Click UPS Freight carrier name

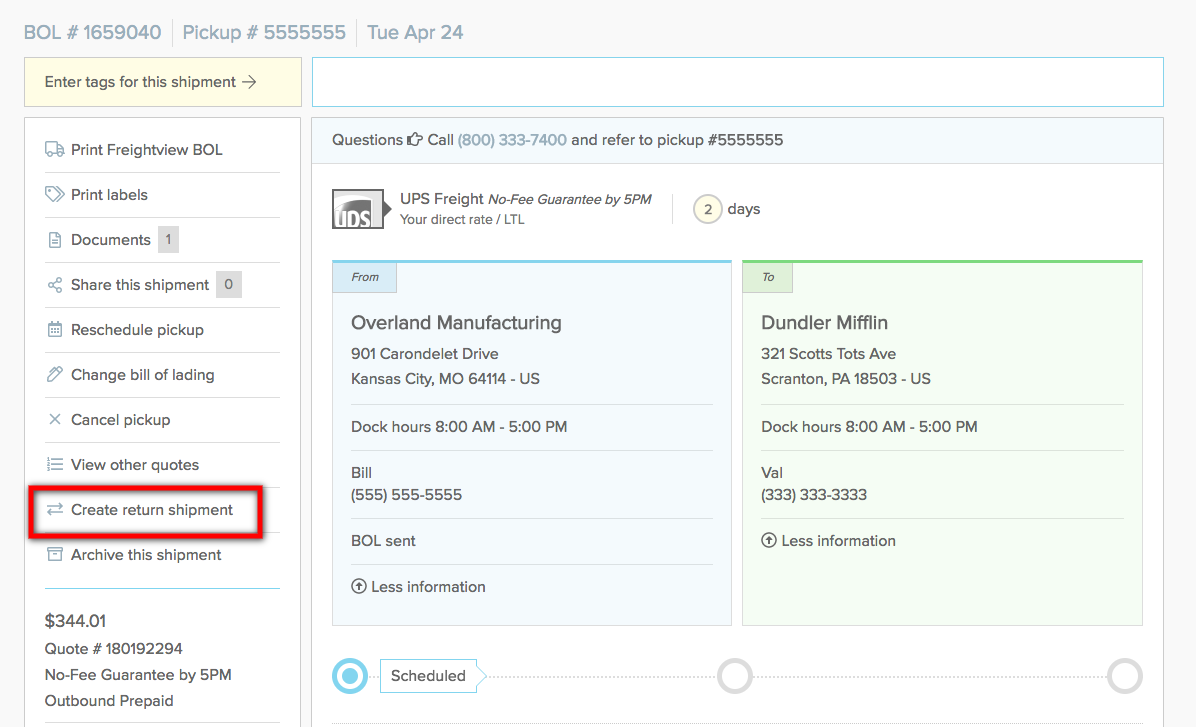(x=442, y=199)
